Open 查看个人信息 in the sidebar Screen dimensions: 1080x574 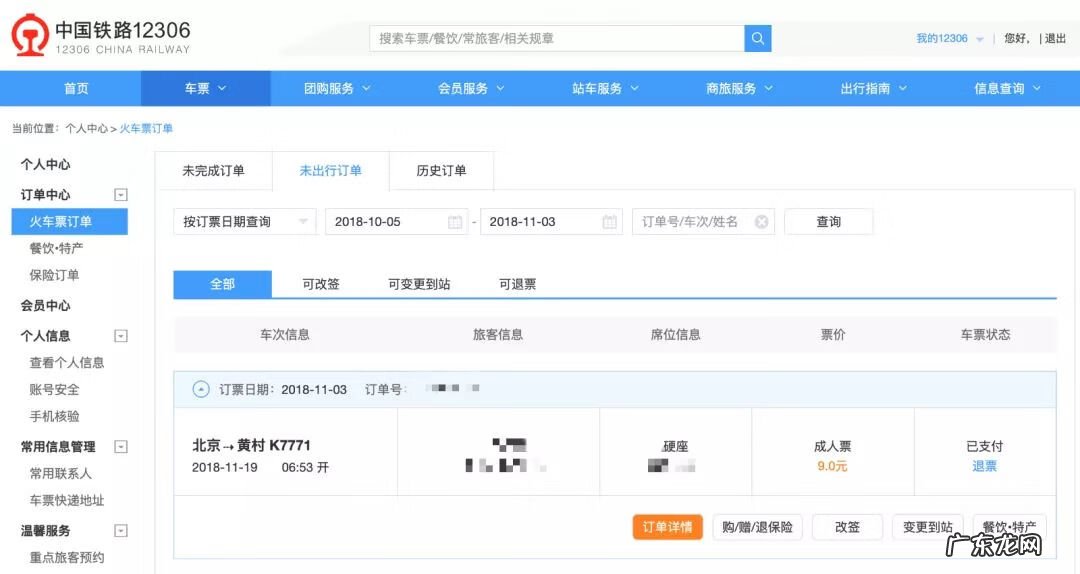(67, 362)
